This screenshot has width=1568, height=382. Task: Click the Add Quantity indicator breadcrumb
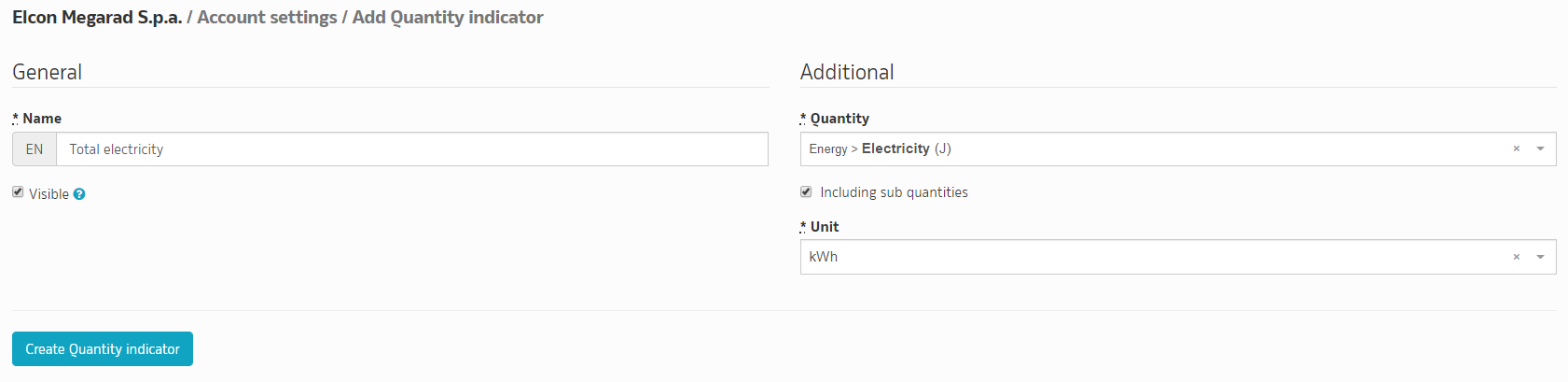click(448, 18)
